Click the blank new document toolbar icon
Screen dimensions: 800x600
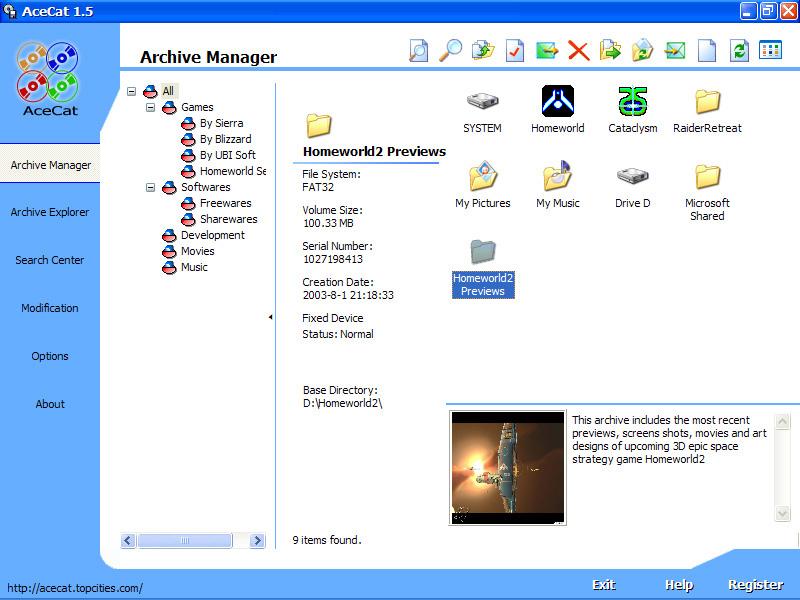(707, 51)
